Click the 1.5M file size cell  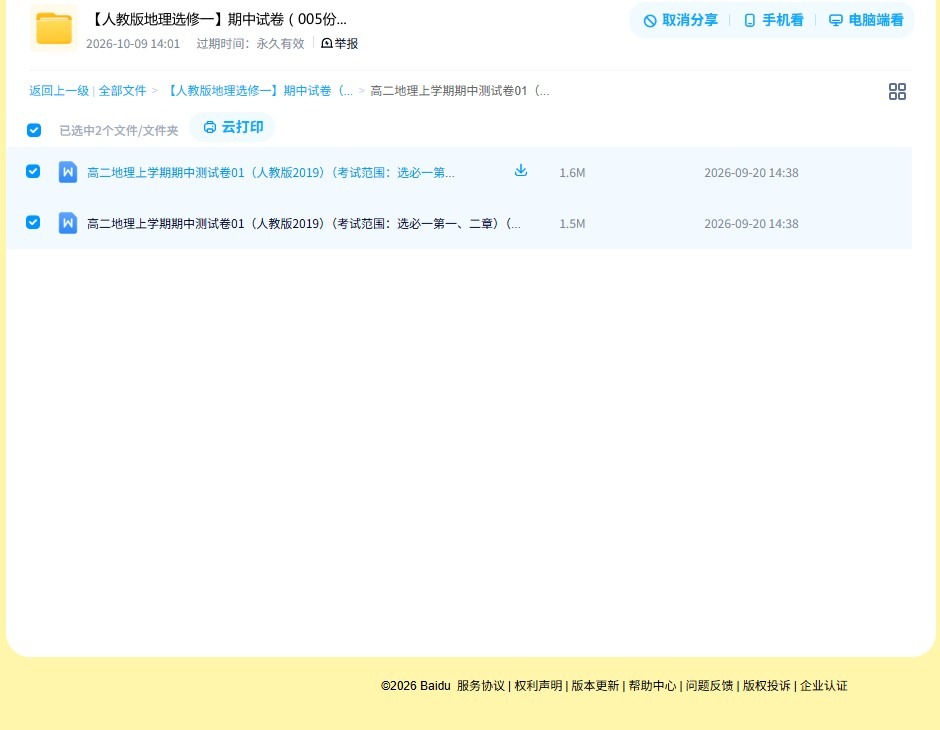click(572, 224)
